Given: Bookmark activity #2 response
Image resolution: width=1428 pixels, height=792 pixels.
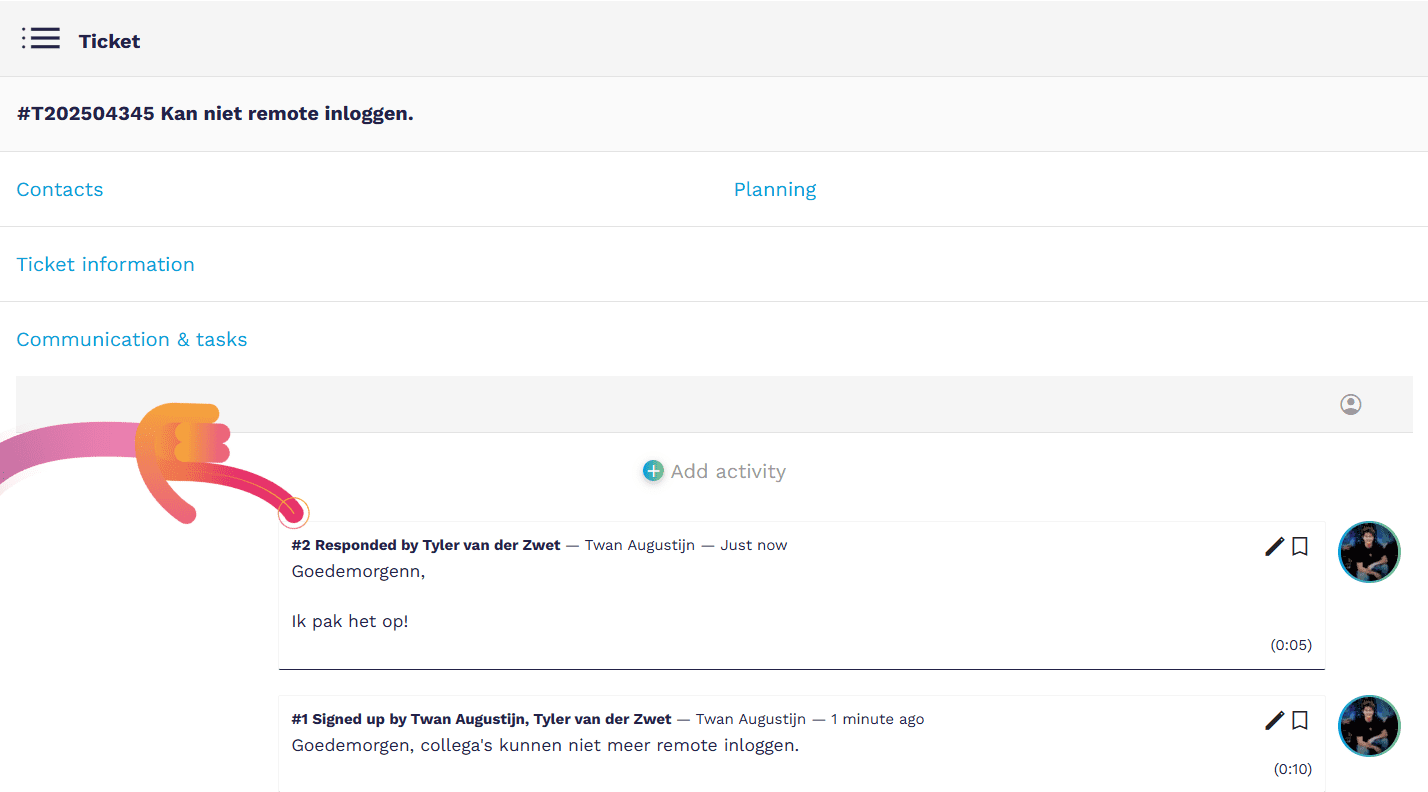Looking at the screenshot, I should [1300, 546].
